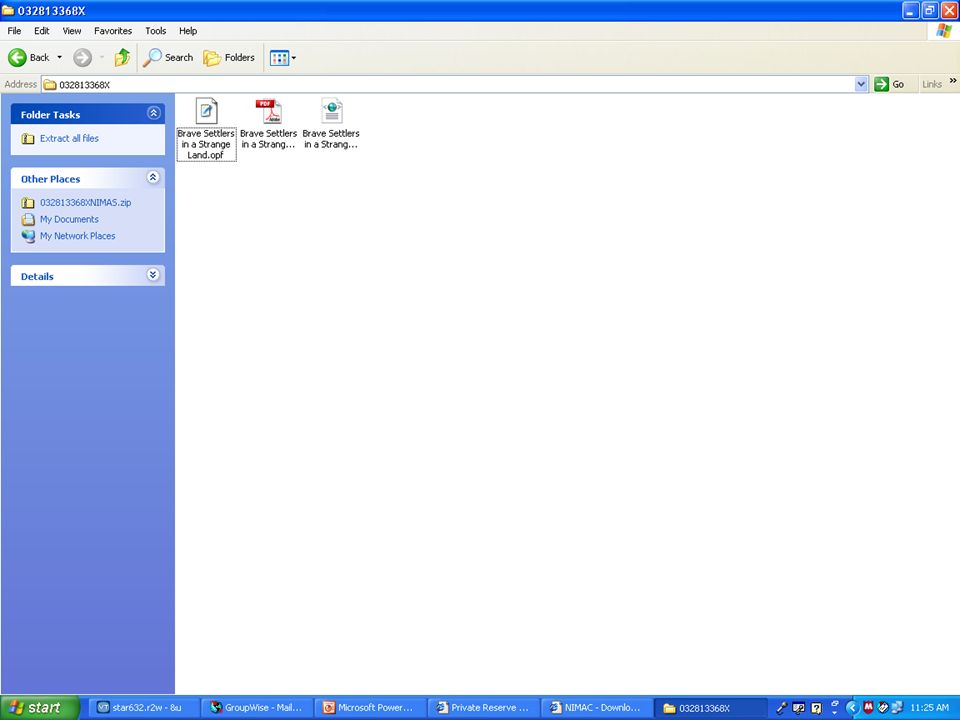This screenshot has height=720, width=960.
Task: Select the Brave Settlers web document icon
Action: pos(331,111)
